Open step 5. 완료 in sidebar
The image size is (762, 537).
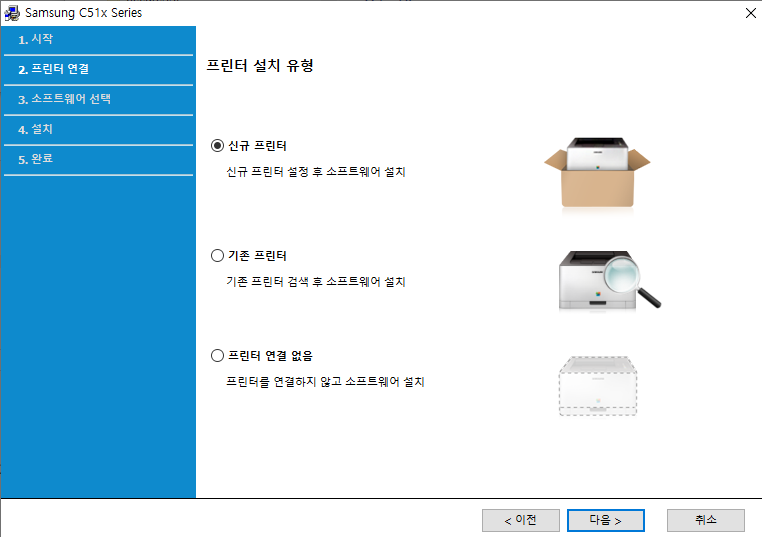click(99, 159)
